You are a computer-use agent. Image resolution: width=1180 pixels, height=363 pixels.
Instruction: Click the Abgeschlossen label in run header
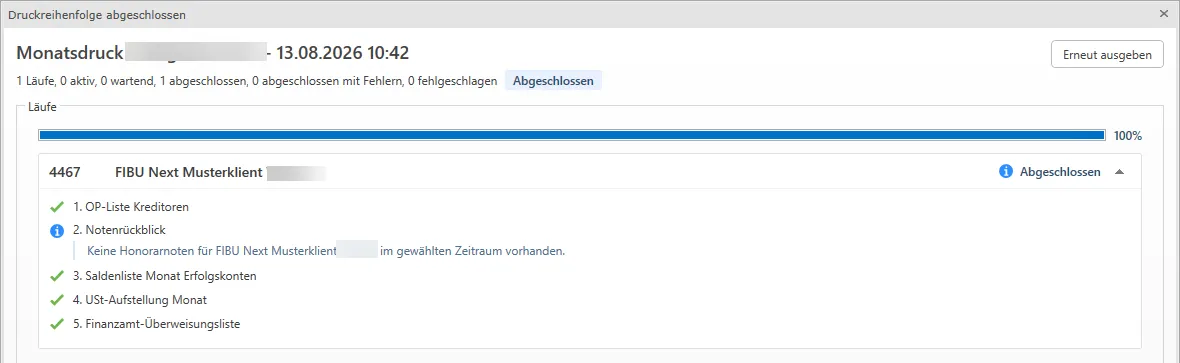click(1060, 172)
